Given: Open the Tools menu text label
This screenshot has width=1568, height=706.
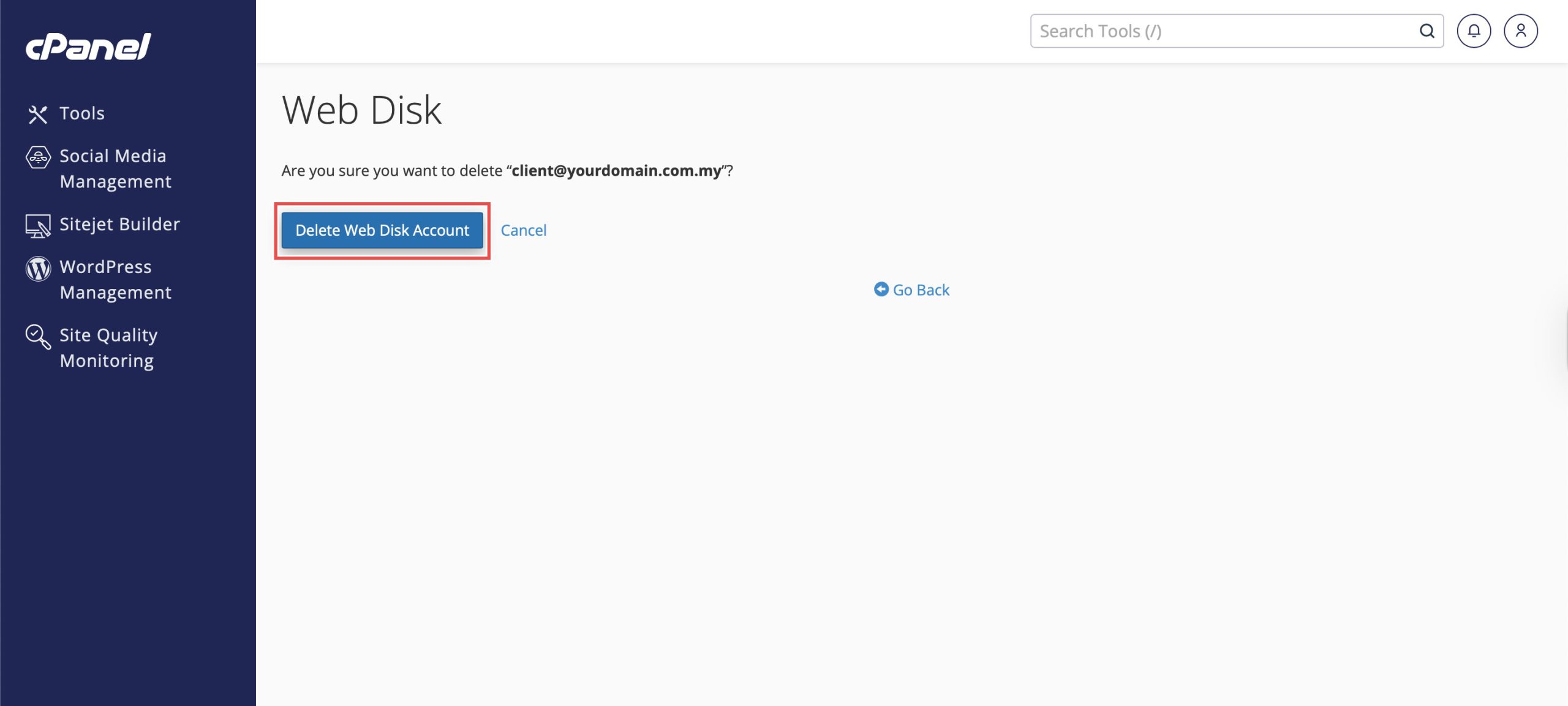Looking at the screenshot, I should pyautogui.click(x=82, y=113).
